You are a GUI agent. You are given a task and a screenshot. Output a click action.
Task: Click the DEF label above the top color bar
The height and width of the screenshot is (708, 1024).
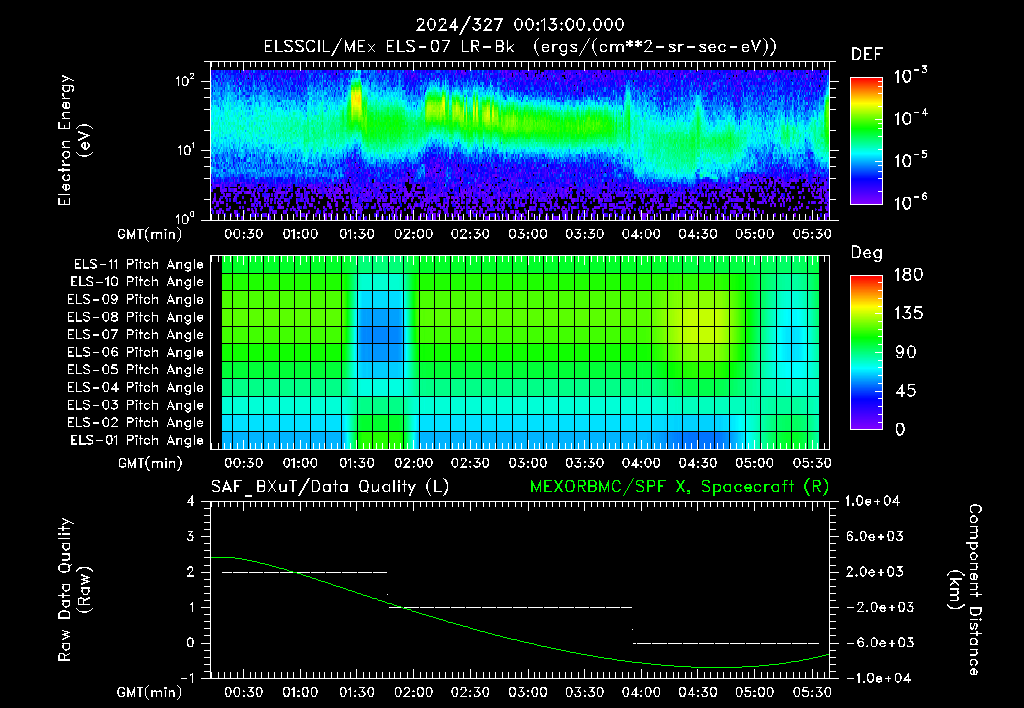pyautogui.click(x=867, y=54)
